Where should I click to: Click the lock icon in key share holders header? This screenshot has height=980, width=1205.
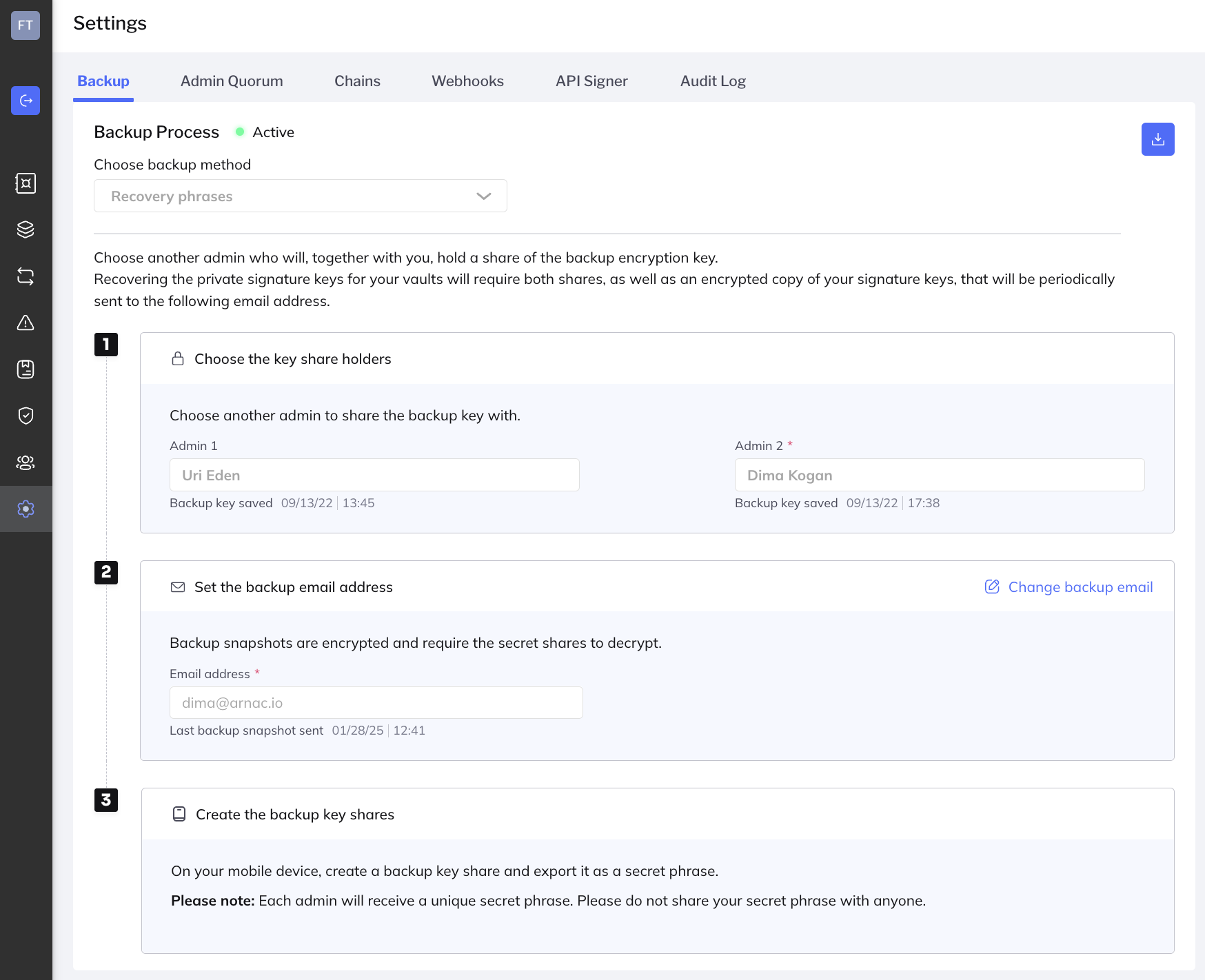click(178, 358)
